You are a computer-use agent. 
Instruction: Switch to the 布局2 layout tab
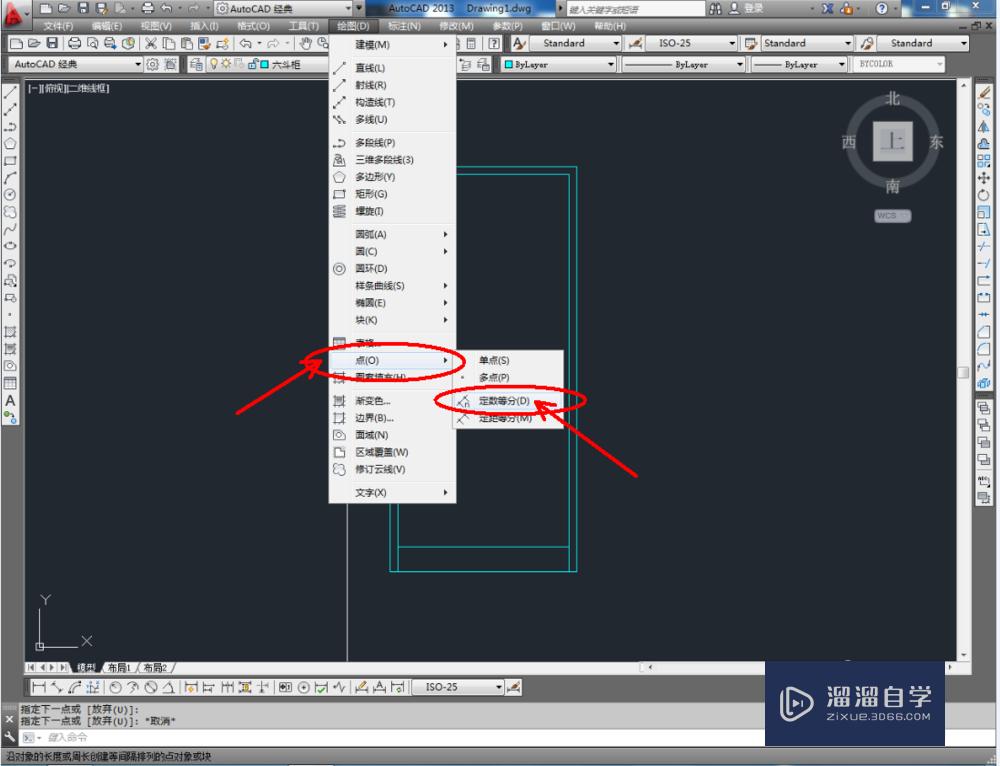155,668
